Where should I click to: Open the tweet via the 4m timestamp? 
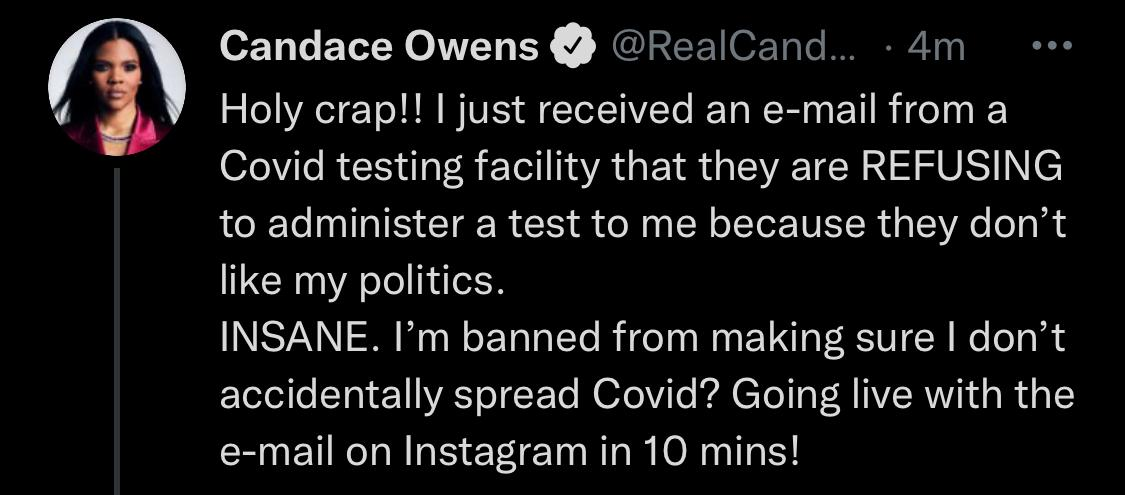(x=935, y=48)
